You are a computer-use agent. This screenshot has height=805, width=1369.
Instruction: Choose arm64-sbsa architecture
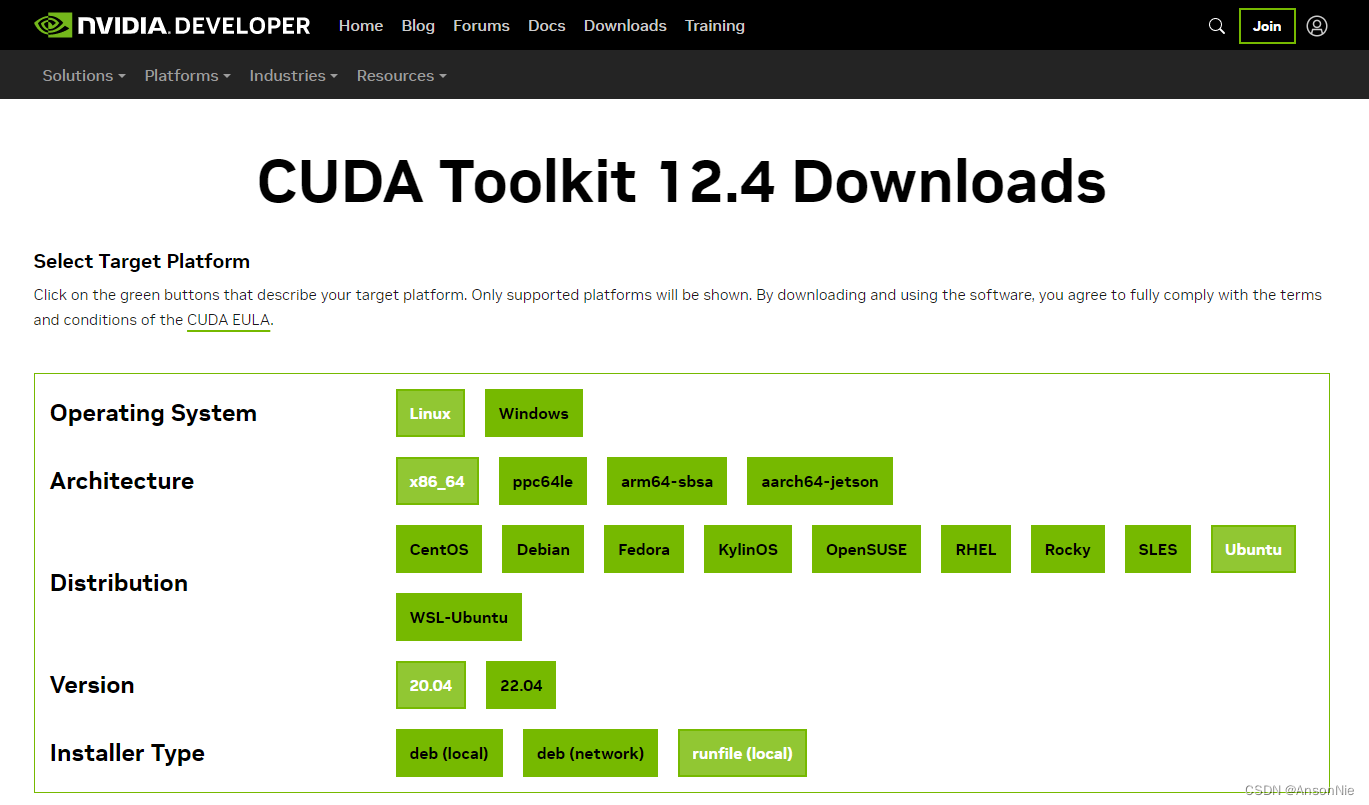click(667, 481)
